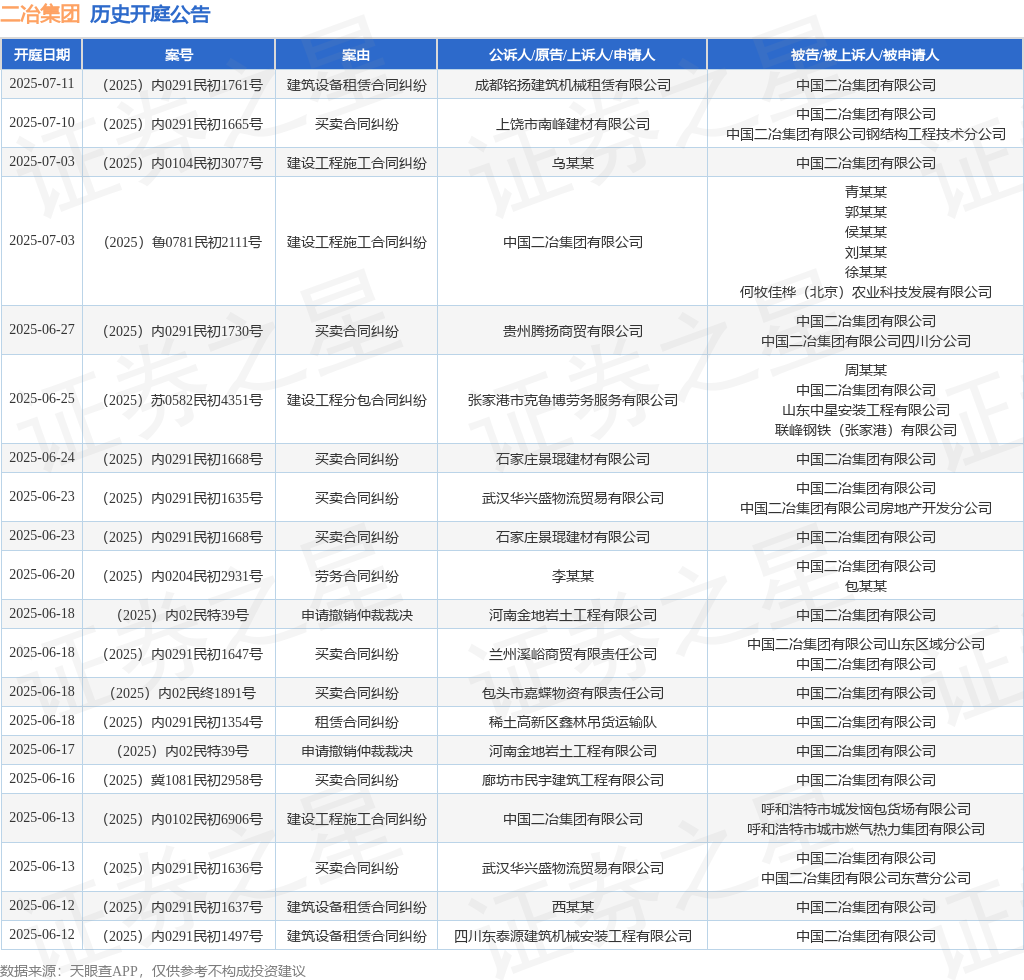The height and width of the screenshot is (980, 1024).
Task: Click the 案由 column header
Action: 356,55
